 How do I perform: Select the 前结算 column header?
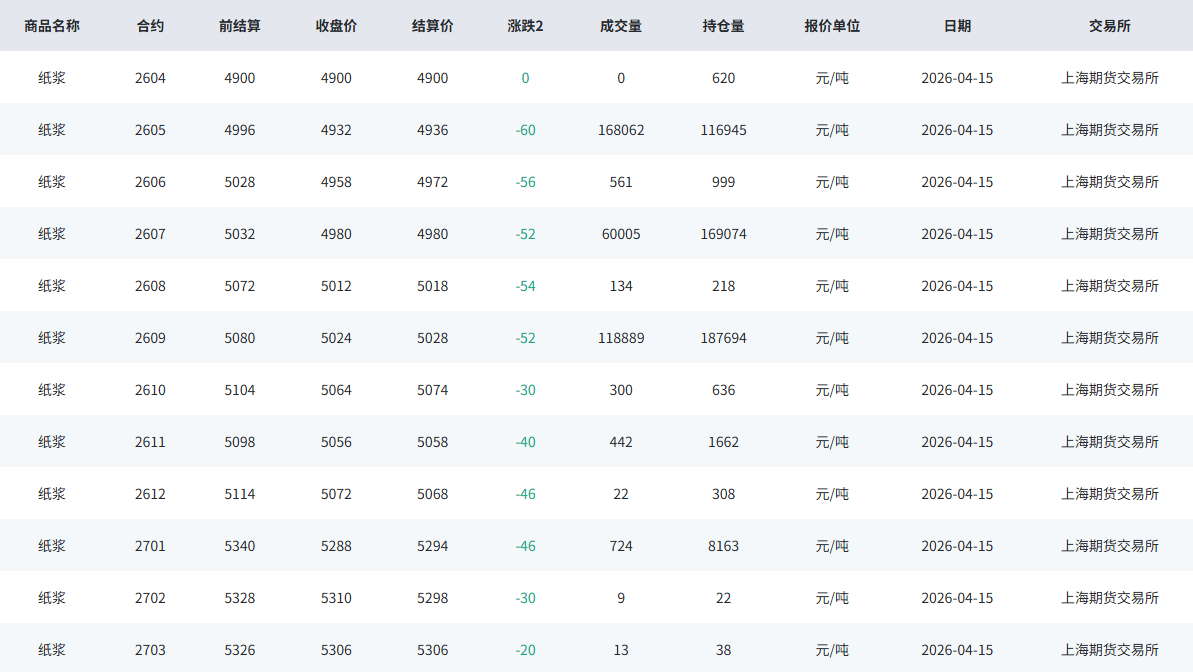click(x=240, y=26)
